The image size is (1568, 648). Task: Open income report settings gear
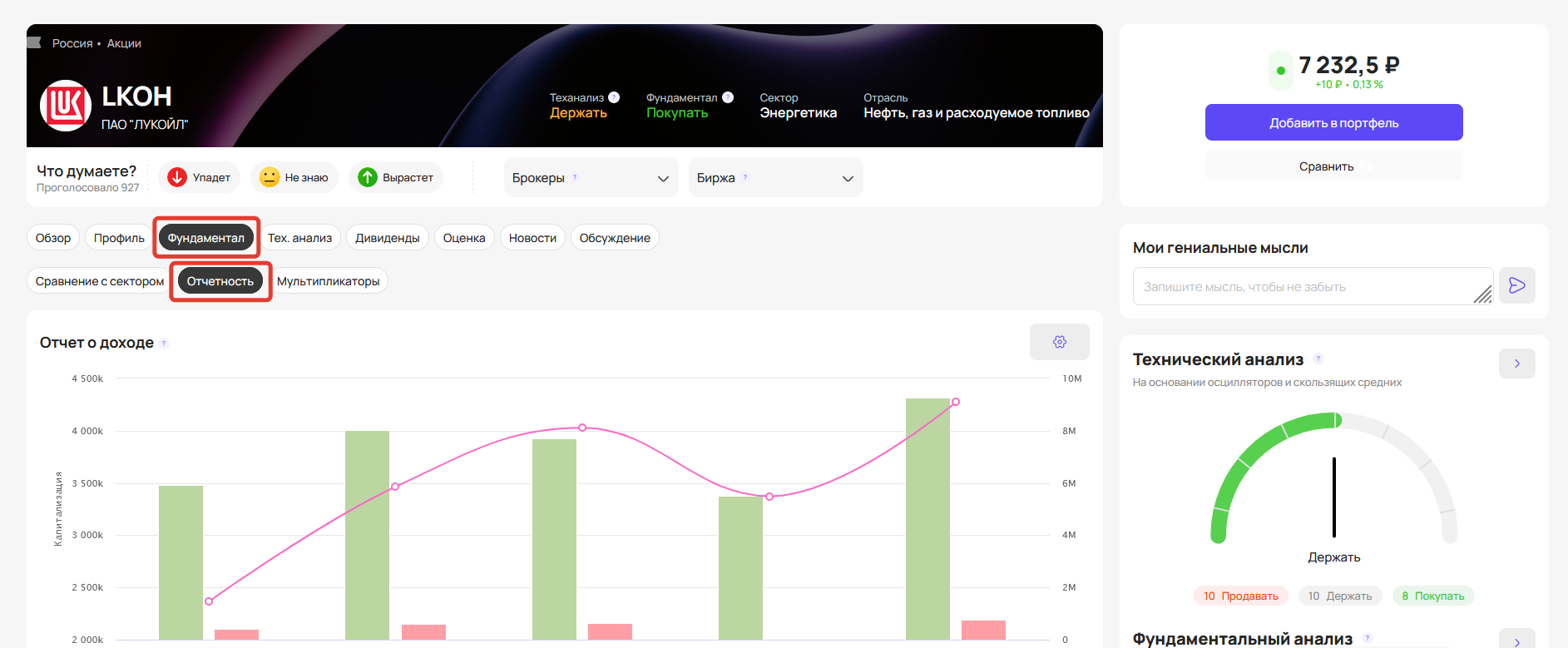click(1059, 342)
